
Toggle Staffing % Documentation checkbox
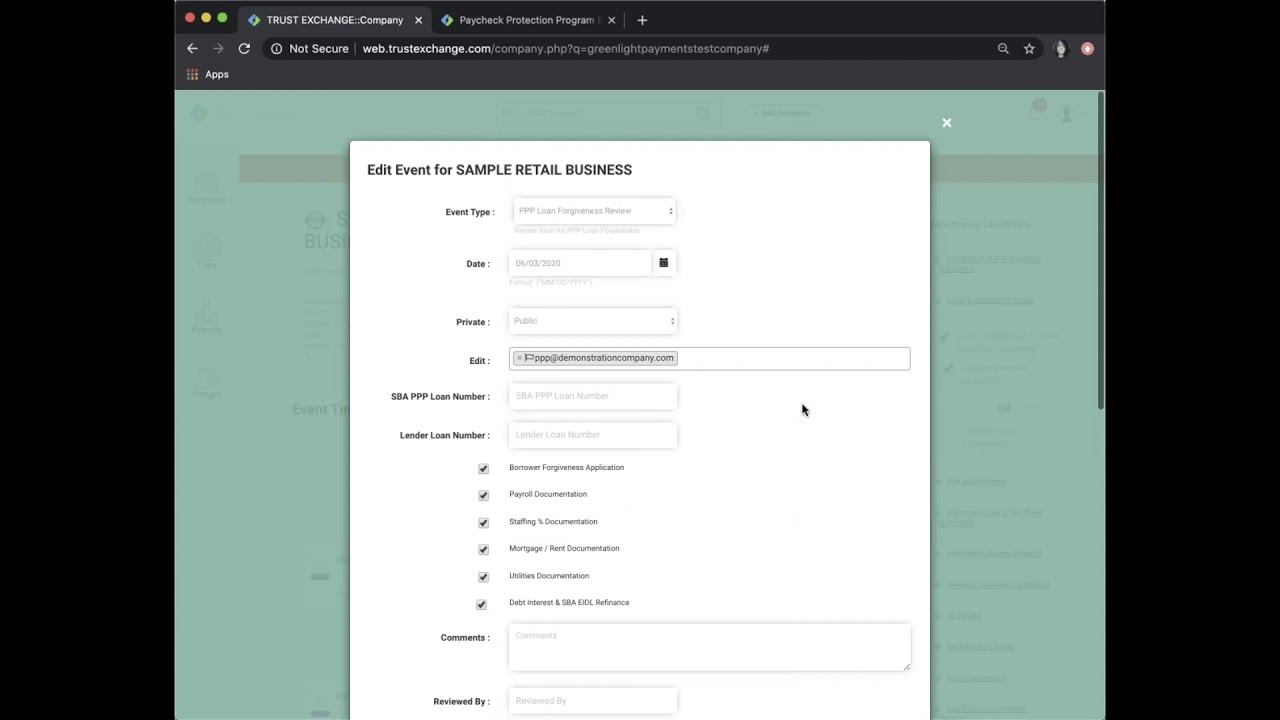pyautogui.click(x=483, y=522)
